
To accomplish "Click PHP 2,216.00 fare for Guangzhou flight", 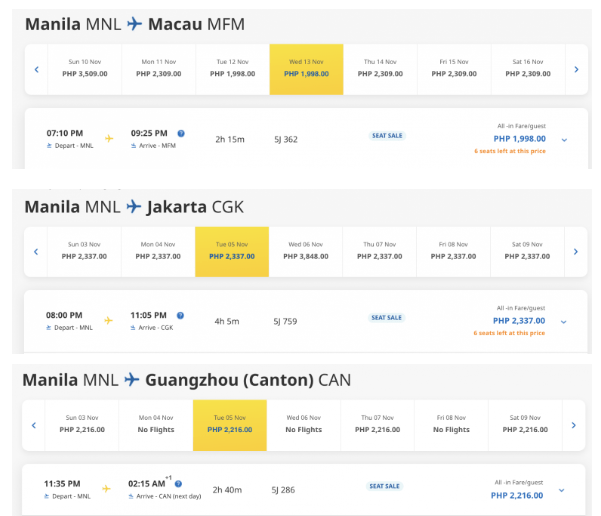I will pos(518,494).
